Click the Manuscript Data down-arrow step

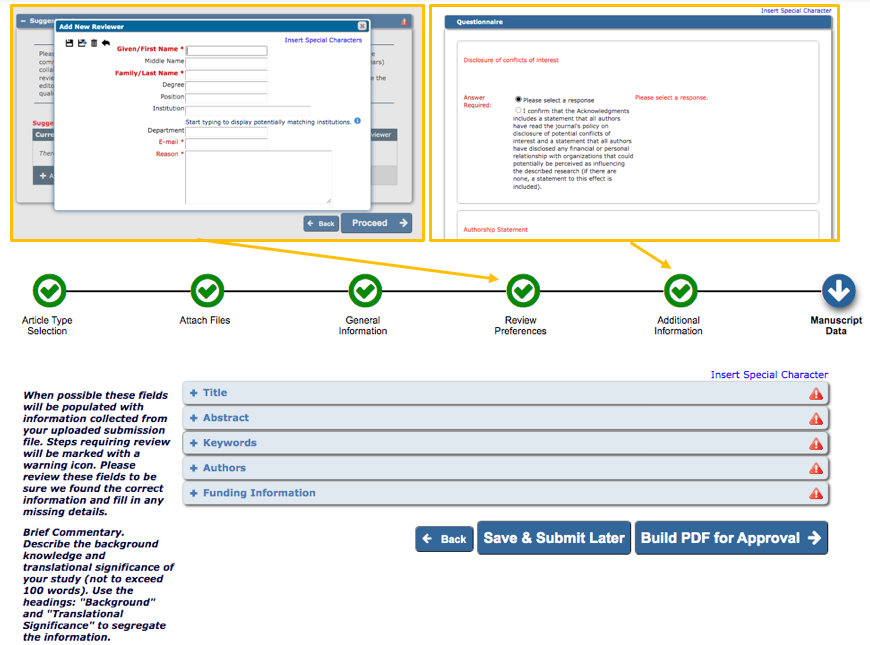tap(838, 290)
